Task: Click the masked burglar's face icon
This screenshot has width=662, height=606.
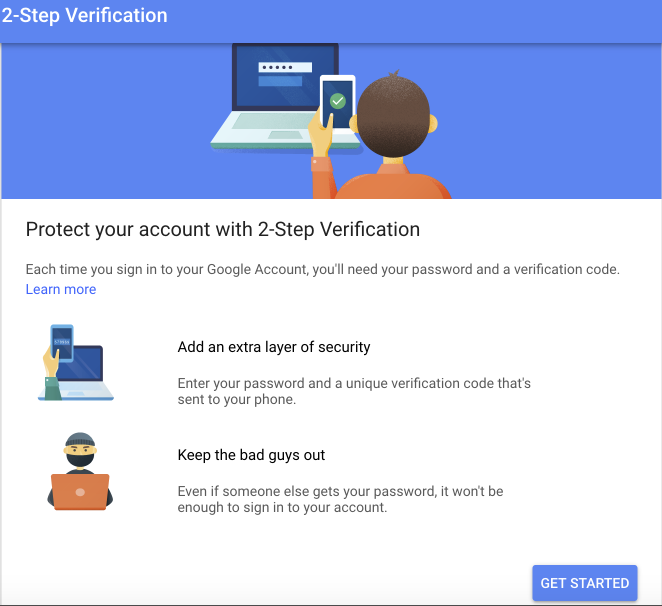Action: point(80,452)
